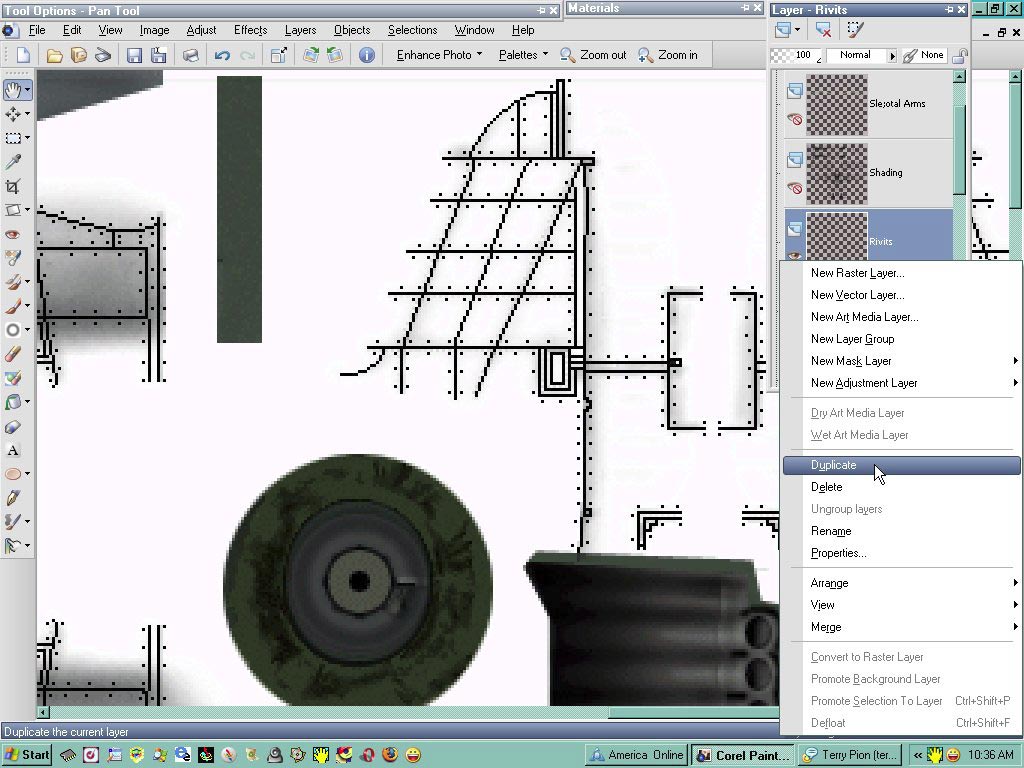This screenshot has height=768, width=1024.
Task: Select the Crop tool
Action: 13,186
